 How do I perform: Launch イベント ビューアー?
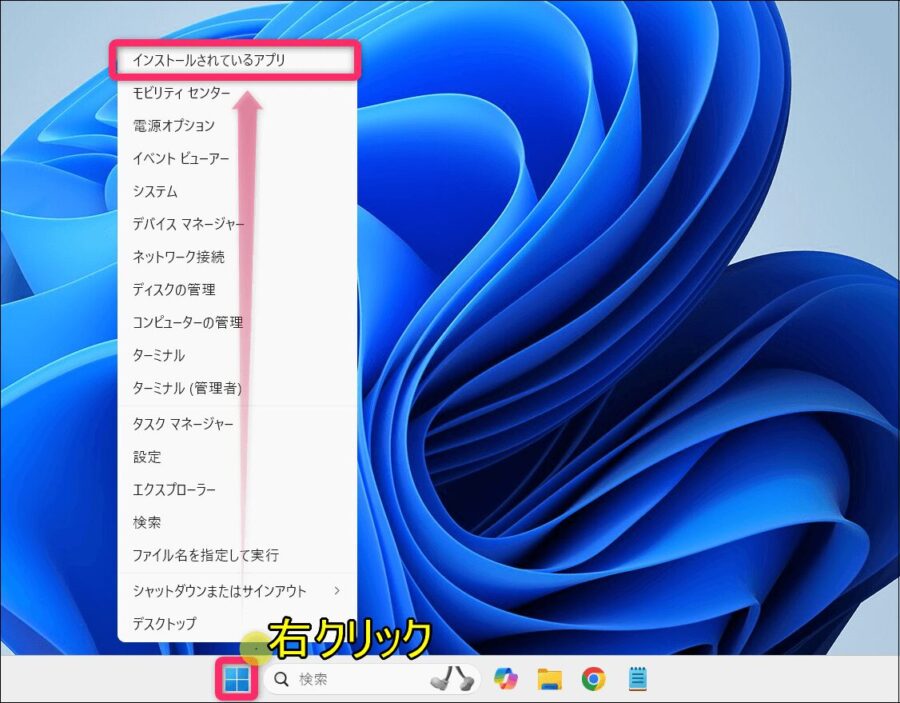(180, 158)
